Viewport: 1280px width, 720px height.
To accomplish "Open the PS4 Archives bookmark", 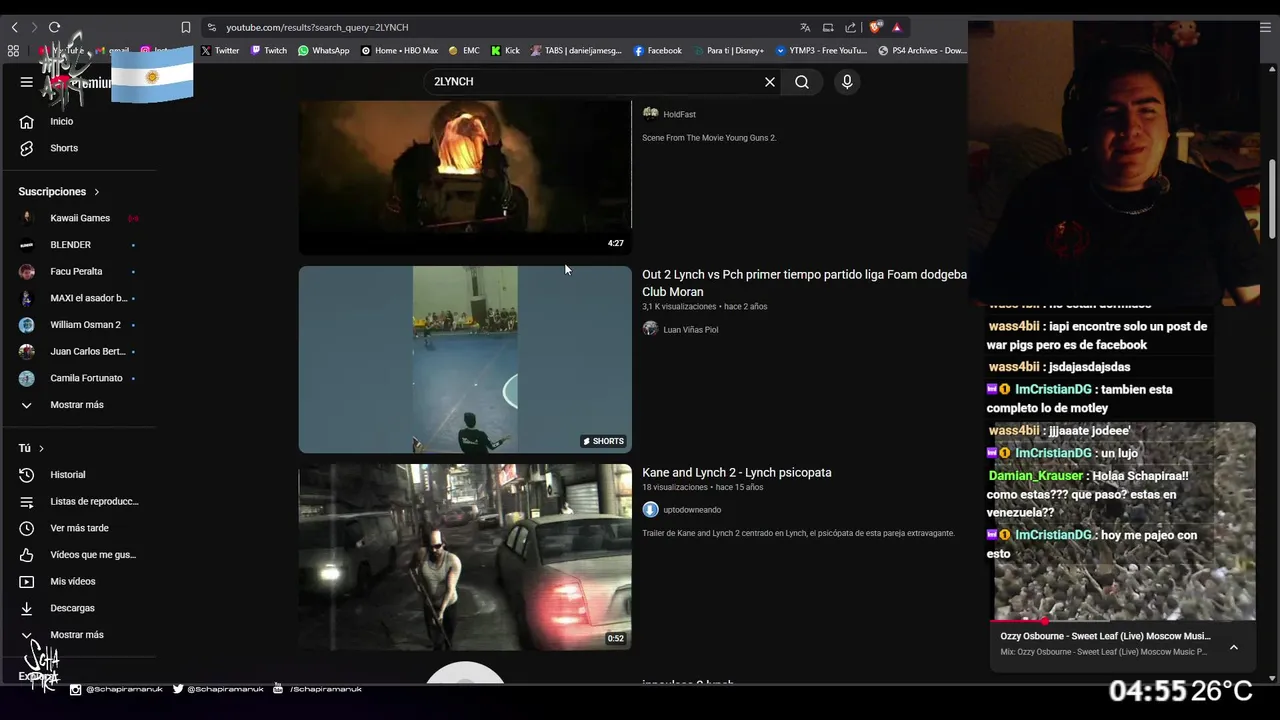I will [922, 50].
